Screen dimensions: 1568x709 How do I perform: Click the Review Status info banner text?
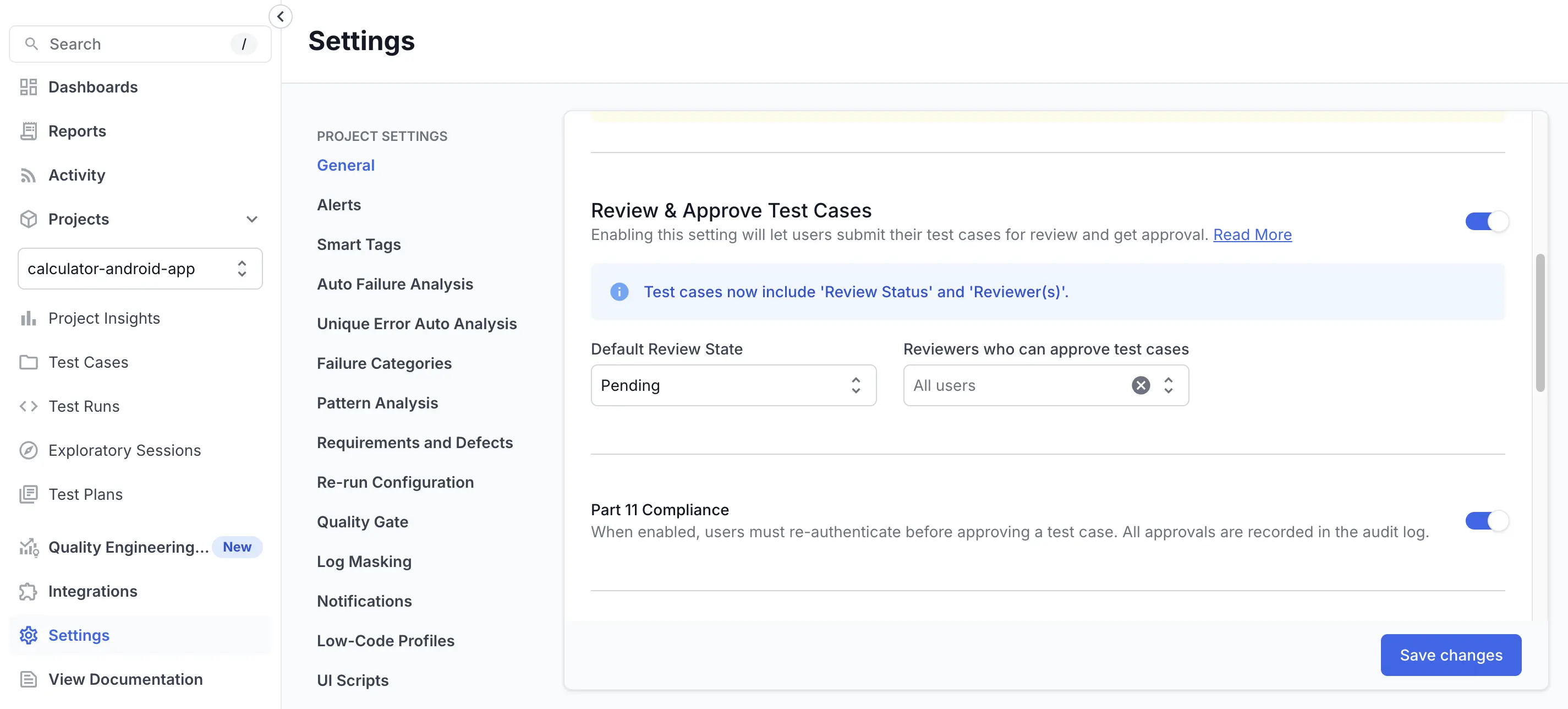[856, 292]
